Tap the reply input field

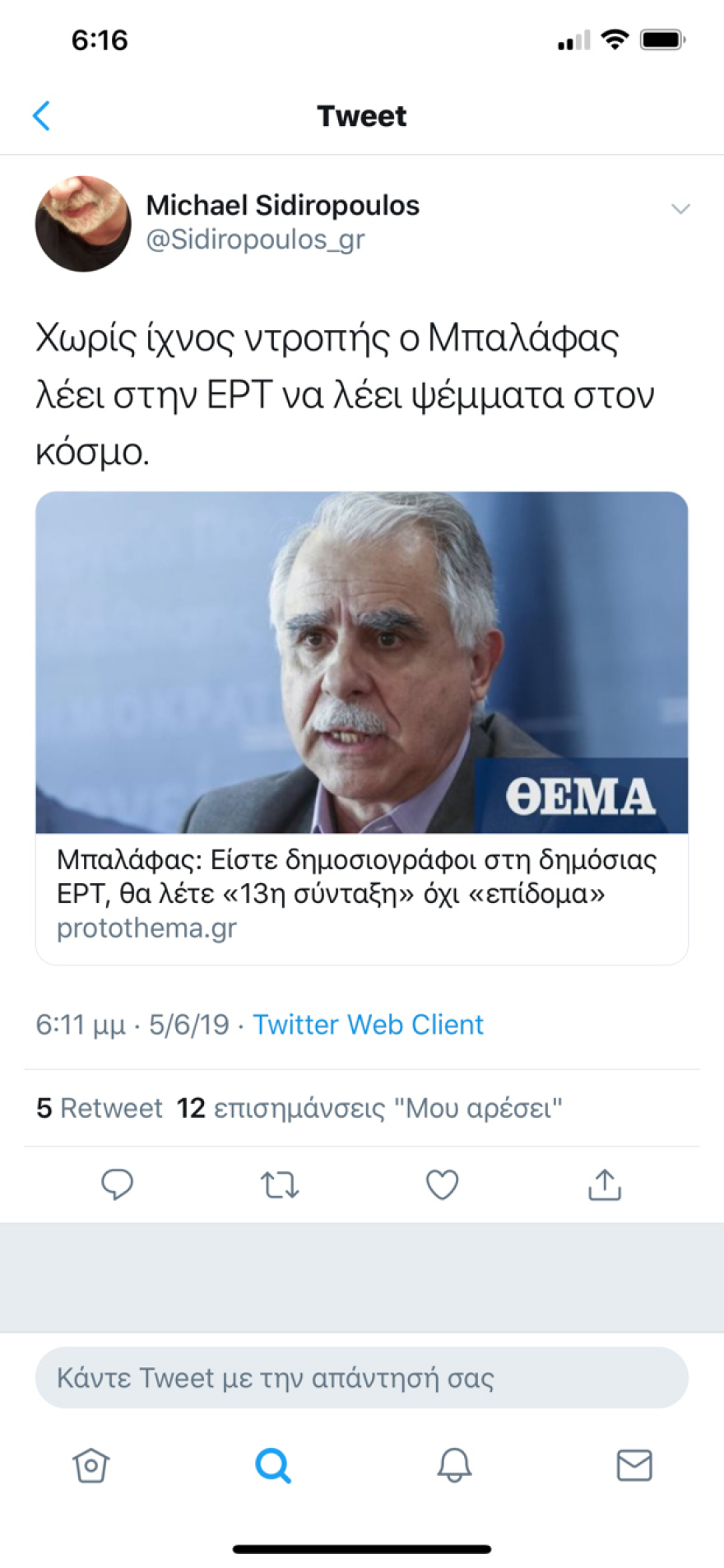362,1377
